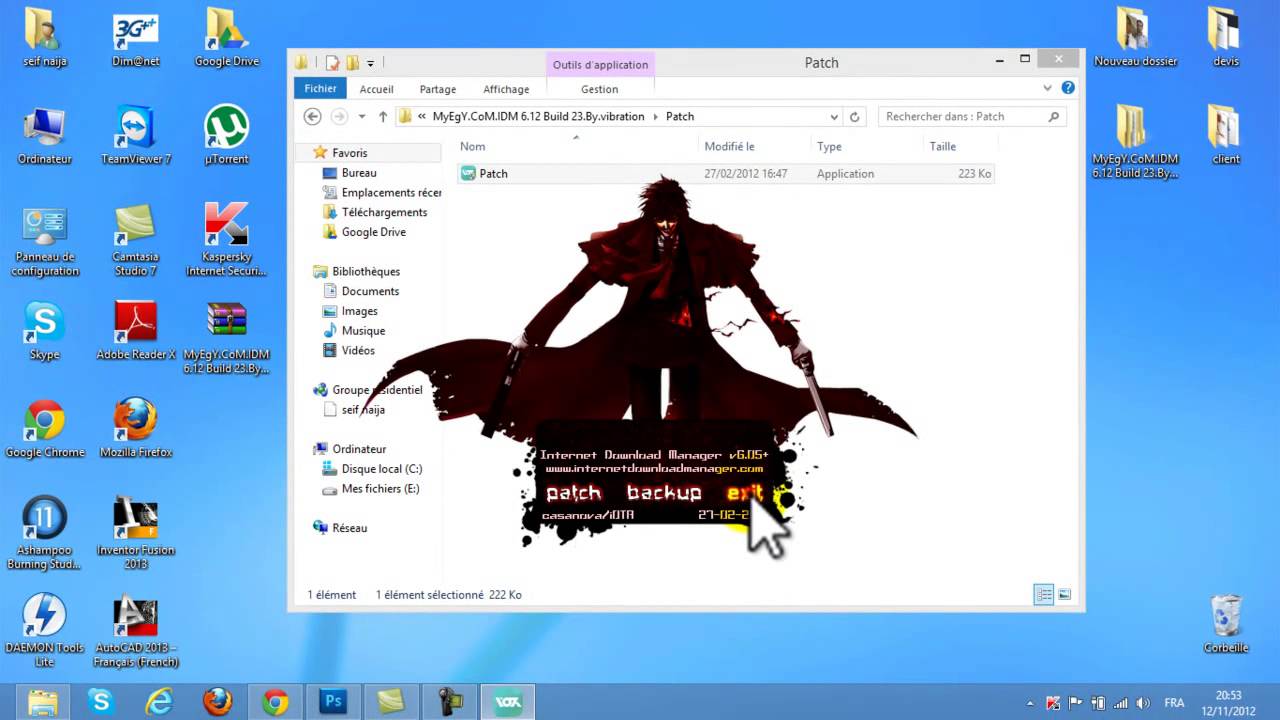Open File Explorer from the taskbar
The image size is (1280, 720).
tap(43, 702)
